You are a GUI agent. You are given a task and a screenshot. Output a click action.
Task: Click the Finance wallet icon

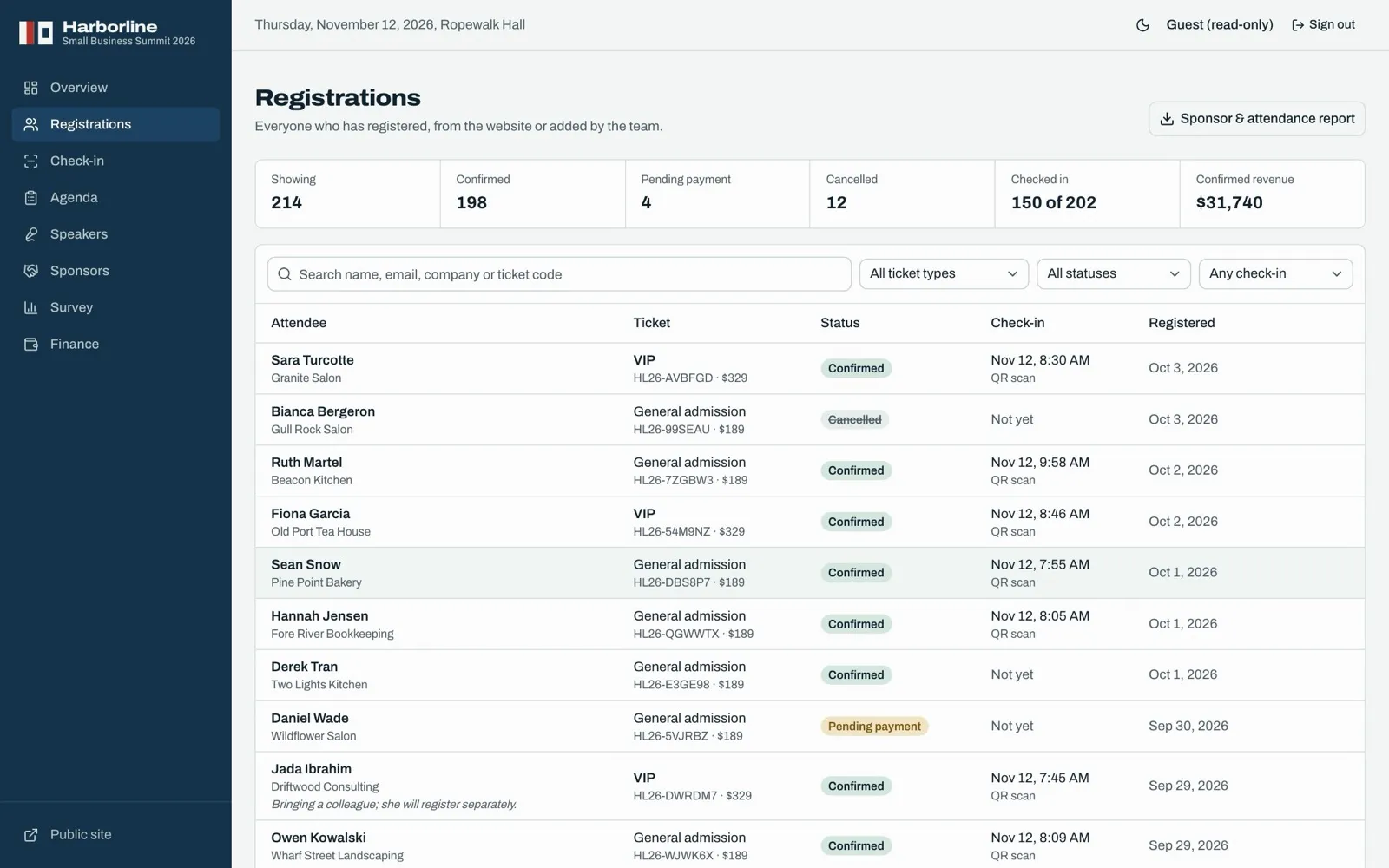pyautogui.click(x=31, y=345)
